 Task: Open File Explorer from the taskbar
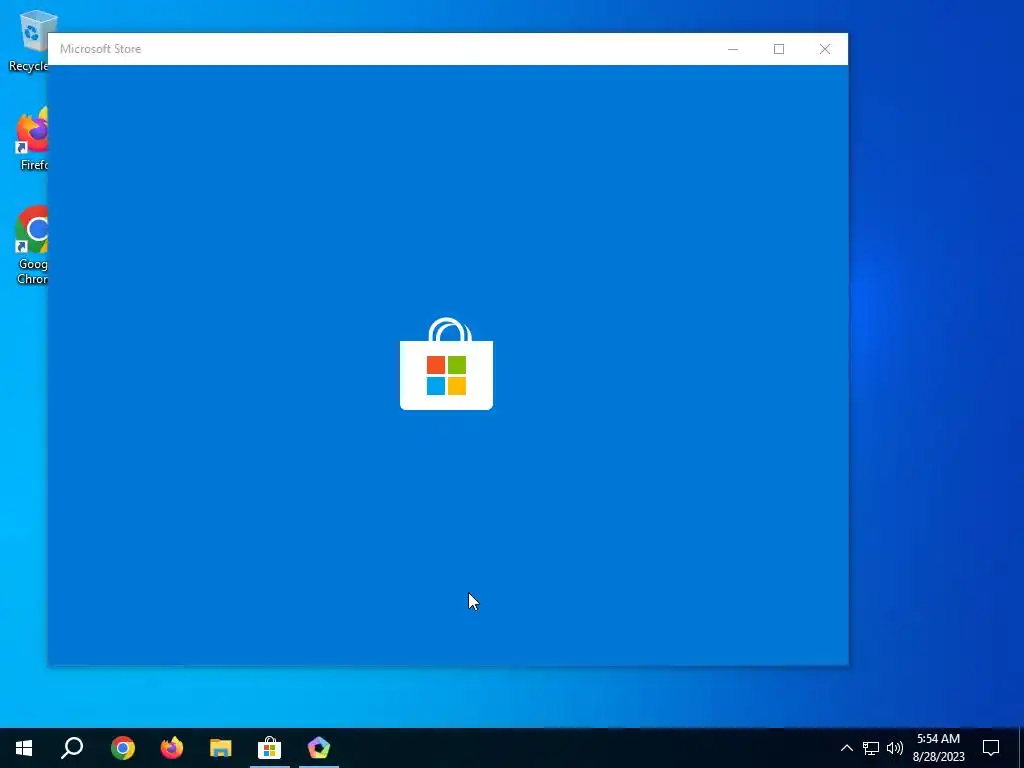[x=221, y=748]
